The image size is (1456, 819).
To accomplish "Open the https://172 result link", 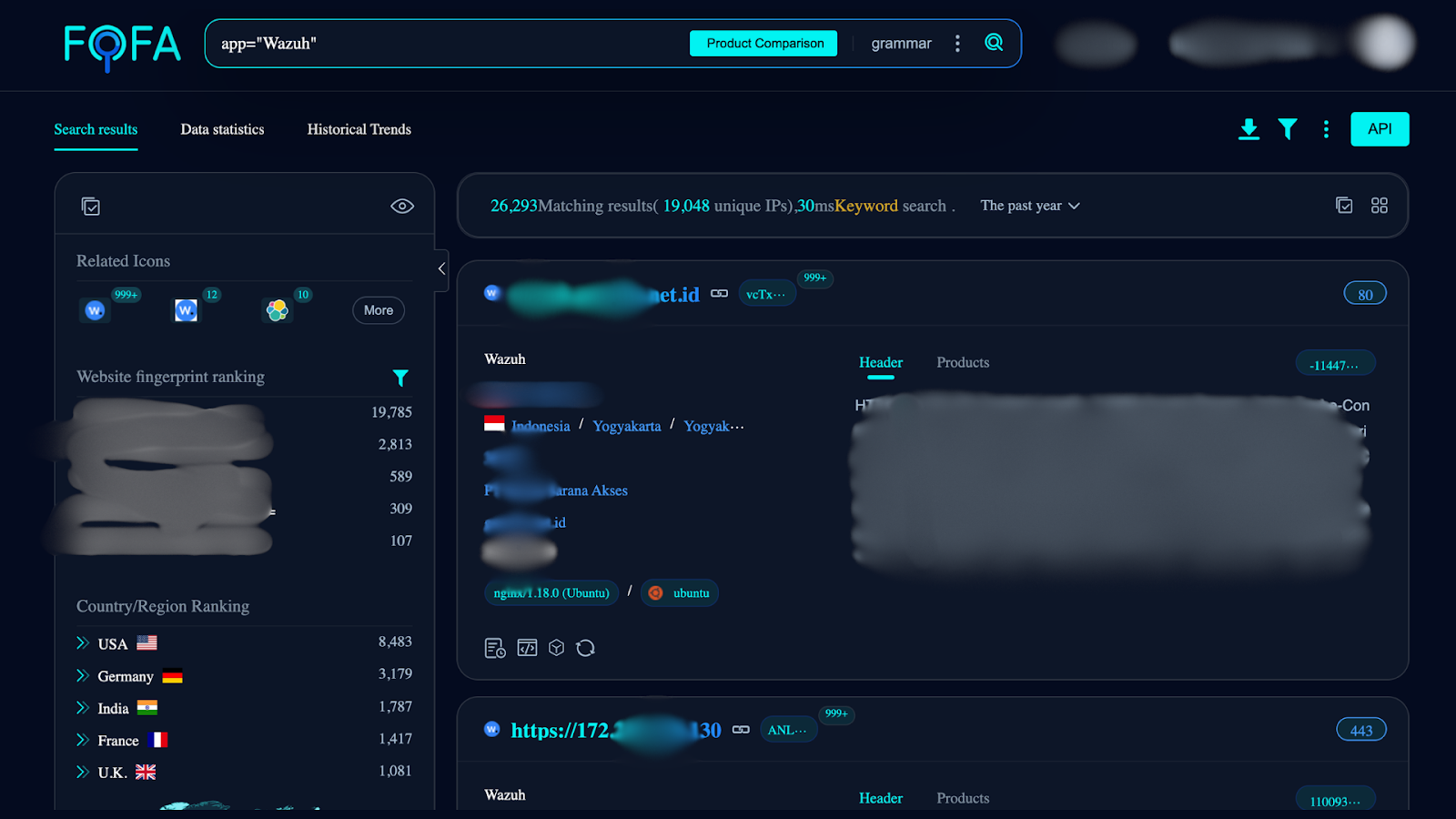I will tap(616, 731).
